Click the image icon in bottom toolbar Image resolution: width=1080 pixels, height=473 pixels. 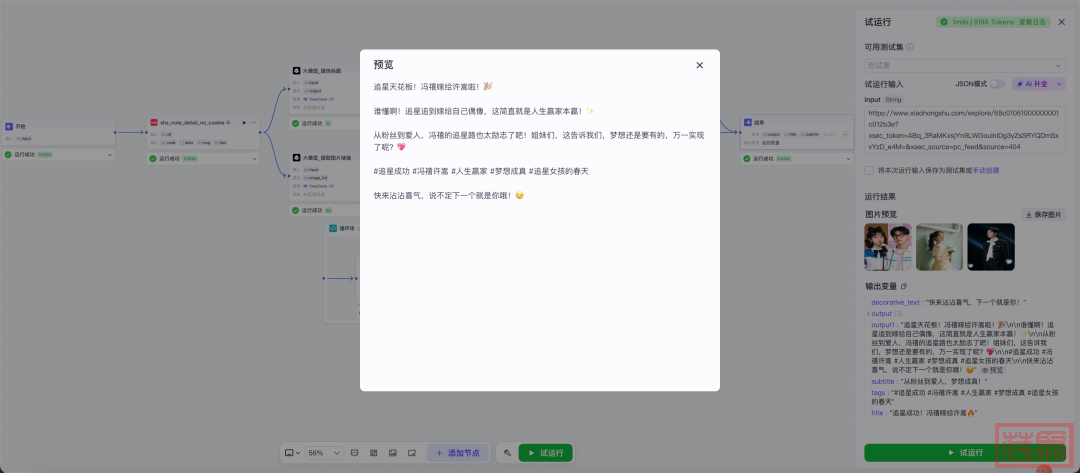click(x=392, y=453)
